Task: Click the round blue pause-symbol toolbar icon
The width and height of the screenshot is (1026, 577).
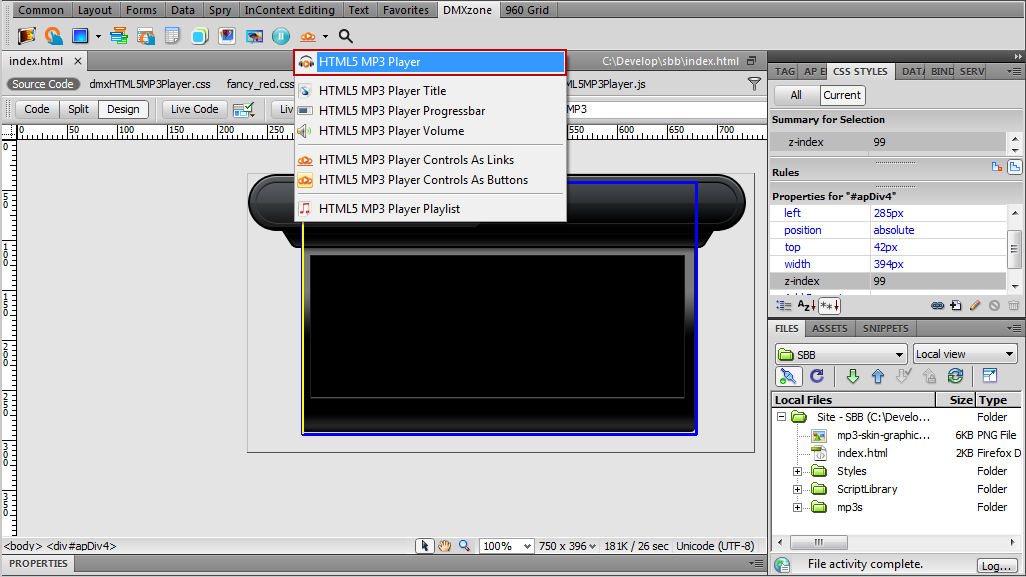Action: (x=281, y=36)
